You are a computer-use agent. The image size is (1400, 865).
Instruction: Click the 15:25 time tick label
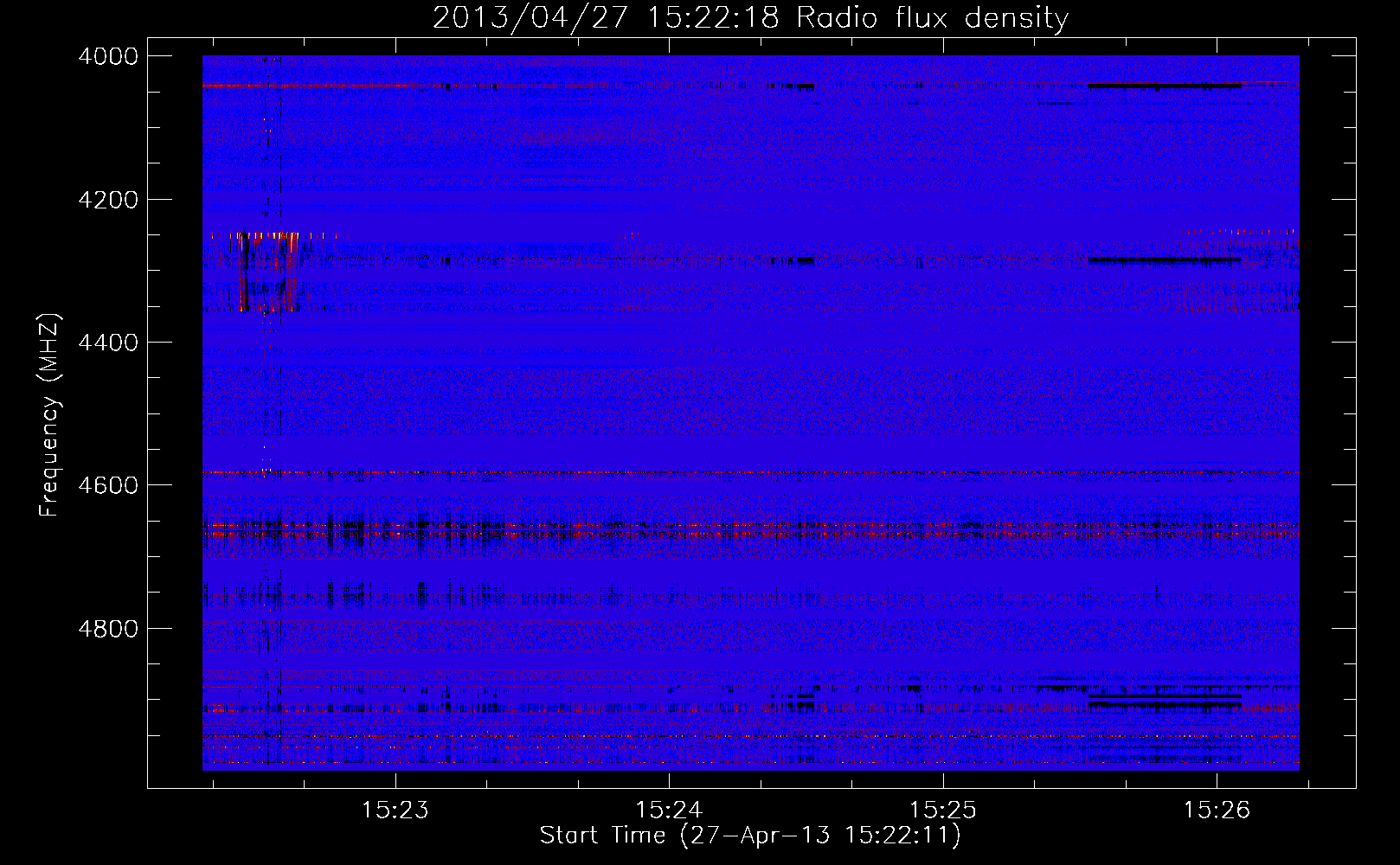coord(942,811)
